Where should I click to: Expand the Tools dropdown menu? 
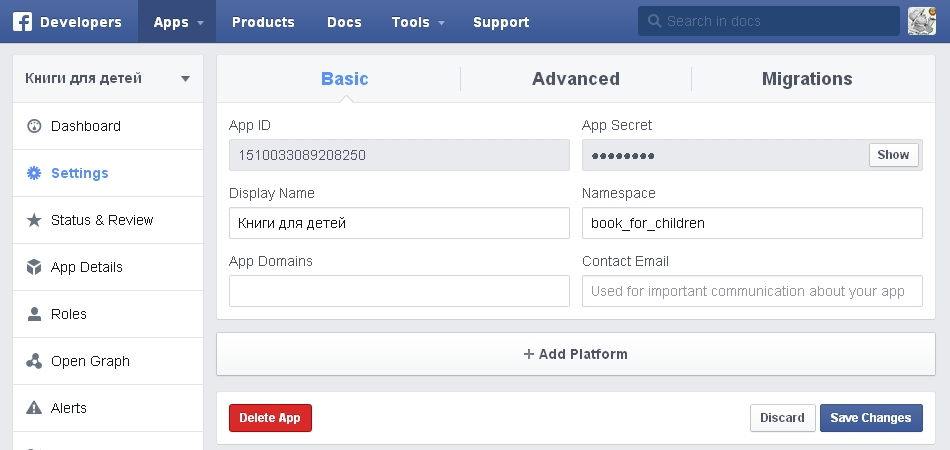[x=418, y=22]
